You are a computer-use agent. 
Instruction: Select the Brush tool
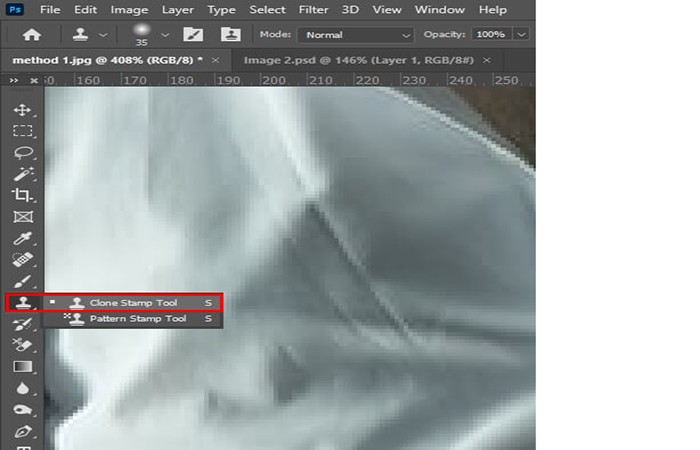click(22, 281)
